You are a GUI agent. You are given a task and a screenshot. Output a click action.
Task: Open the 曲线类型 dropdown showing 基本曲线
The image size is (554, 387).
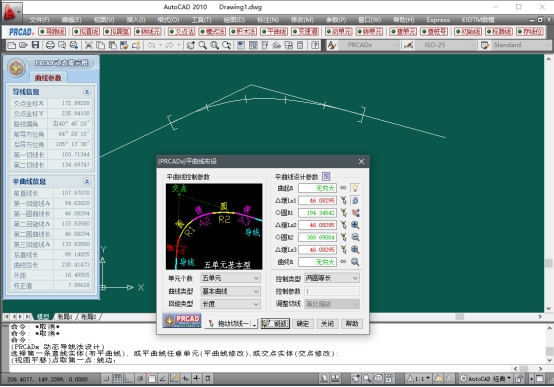(x=230, y=291)
